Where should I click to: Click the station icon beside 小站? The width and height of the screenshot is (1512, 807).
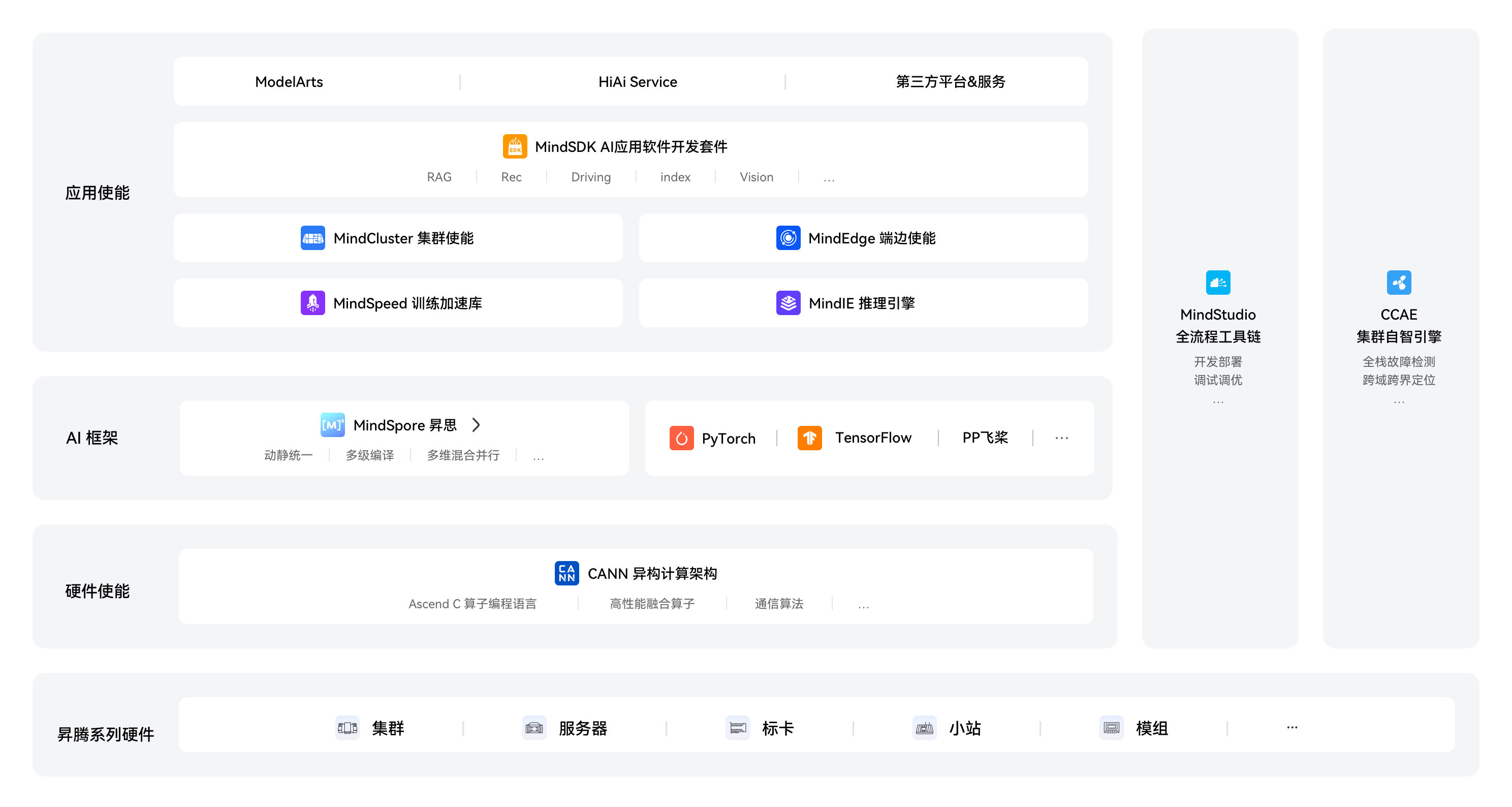(x=925, y=728)
